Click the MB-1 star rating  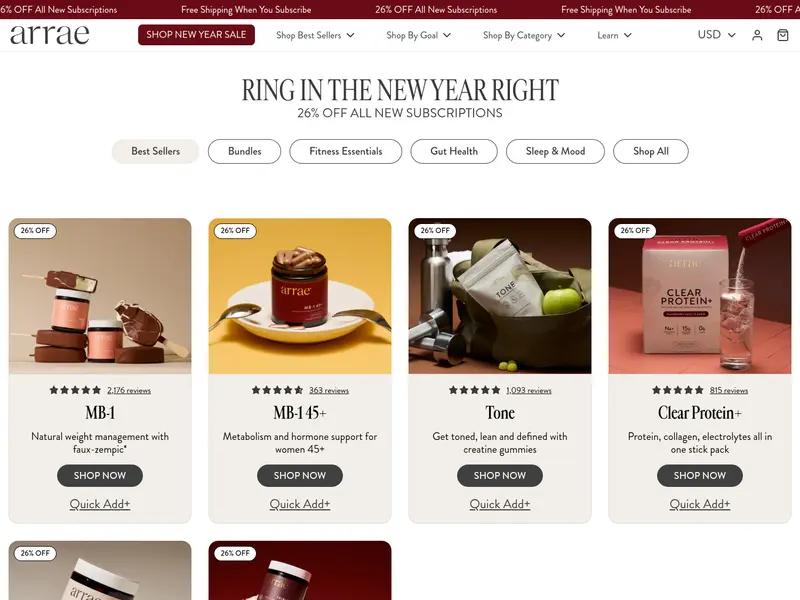75,390
